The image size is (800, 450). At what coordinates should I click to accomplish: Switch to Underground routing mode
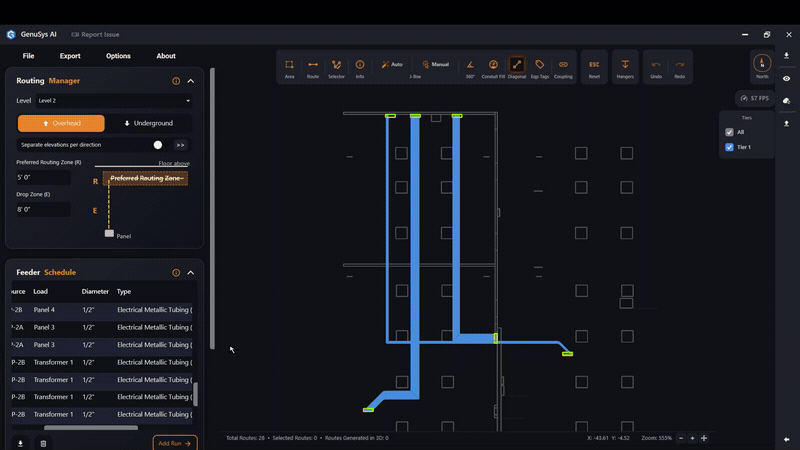(148, 123)
